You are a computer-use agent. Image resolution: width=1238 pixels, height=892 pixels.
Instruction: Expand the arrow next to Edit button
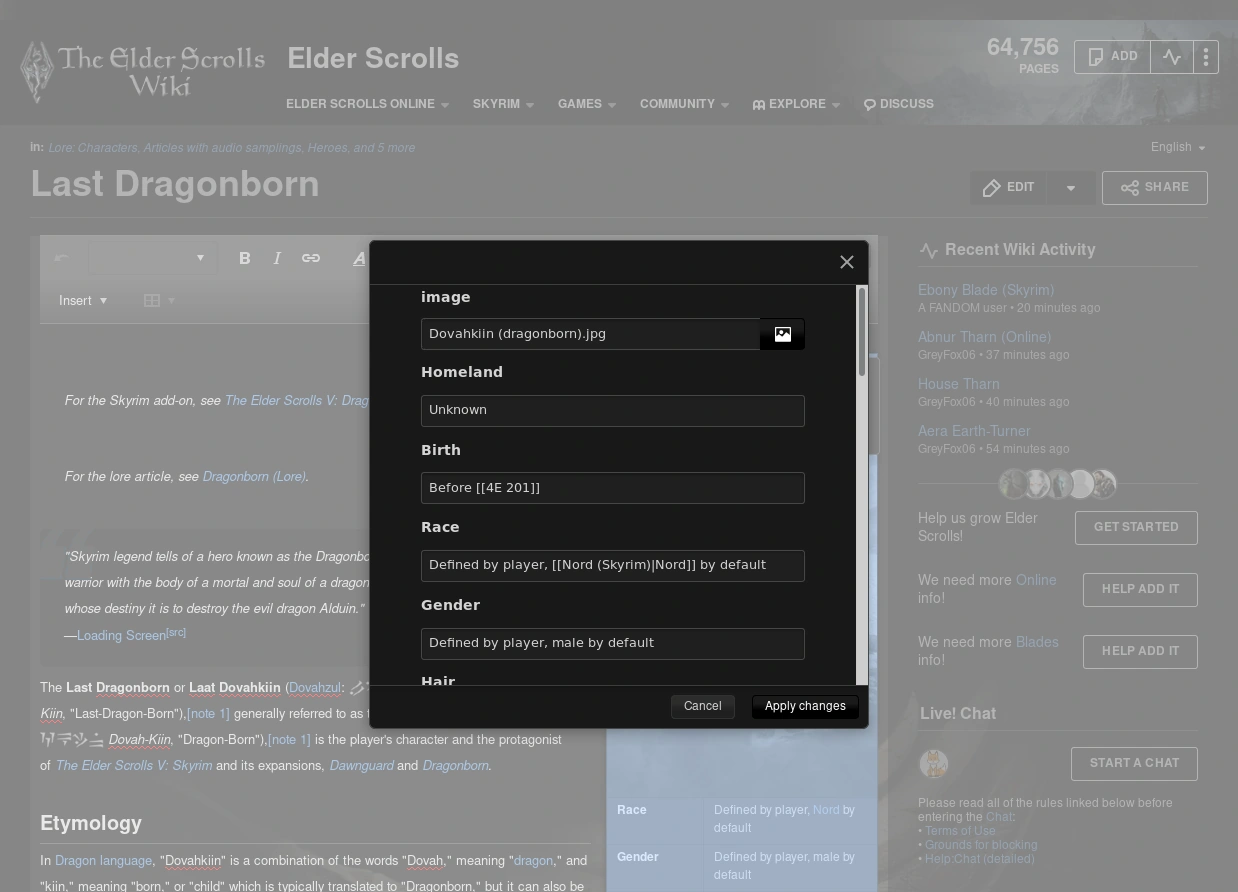click(1070, 188)
